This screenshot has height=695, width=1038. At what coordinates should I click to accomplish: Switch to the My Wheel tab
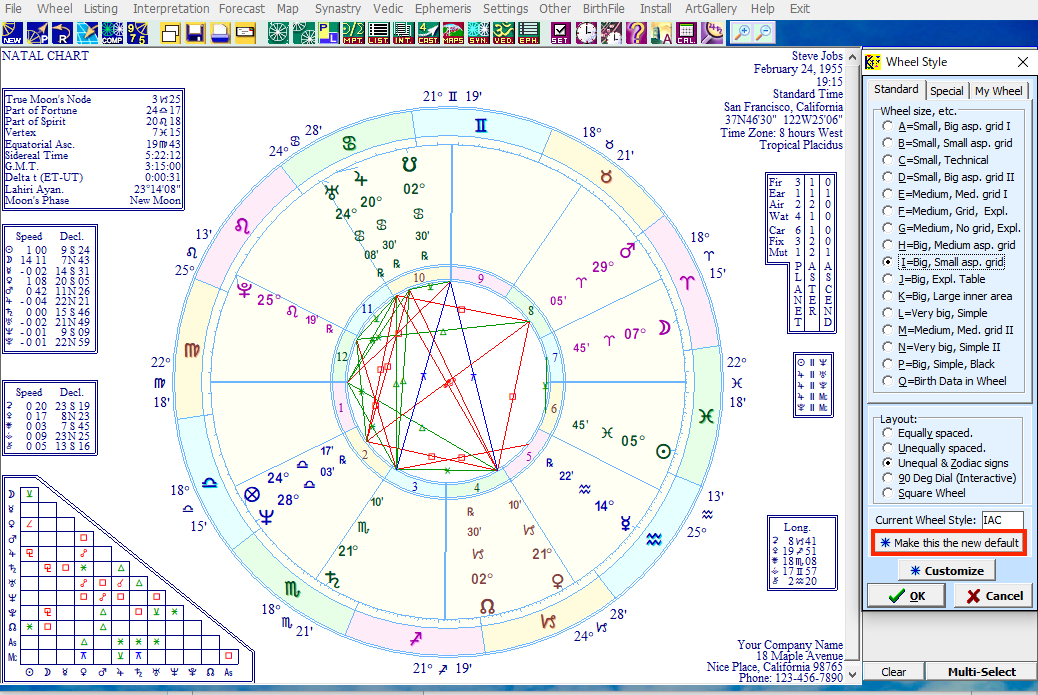[x=998, y=91]
